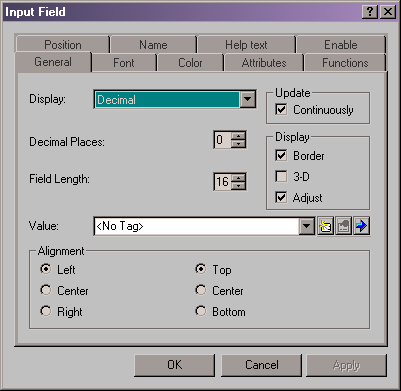Decrease Field Length with down arrow

[238, 186]
